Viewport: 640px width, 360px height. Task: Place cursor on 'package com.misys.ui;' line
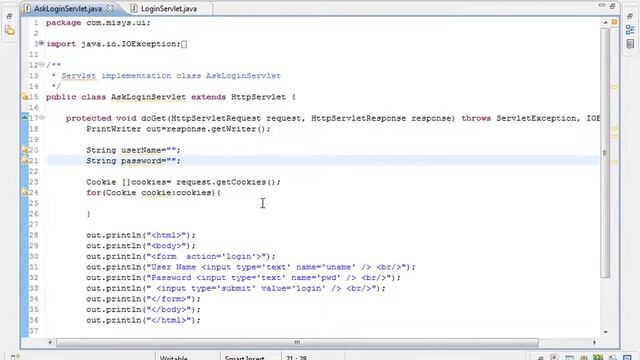tap(98, 23)
